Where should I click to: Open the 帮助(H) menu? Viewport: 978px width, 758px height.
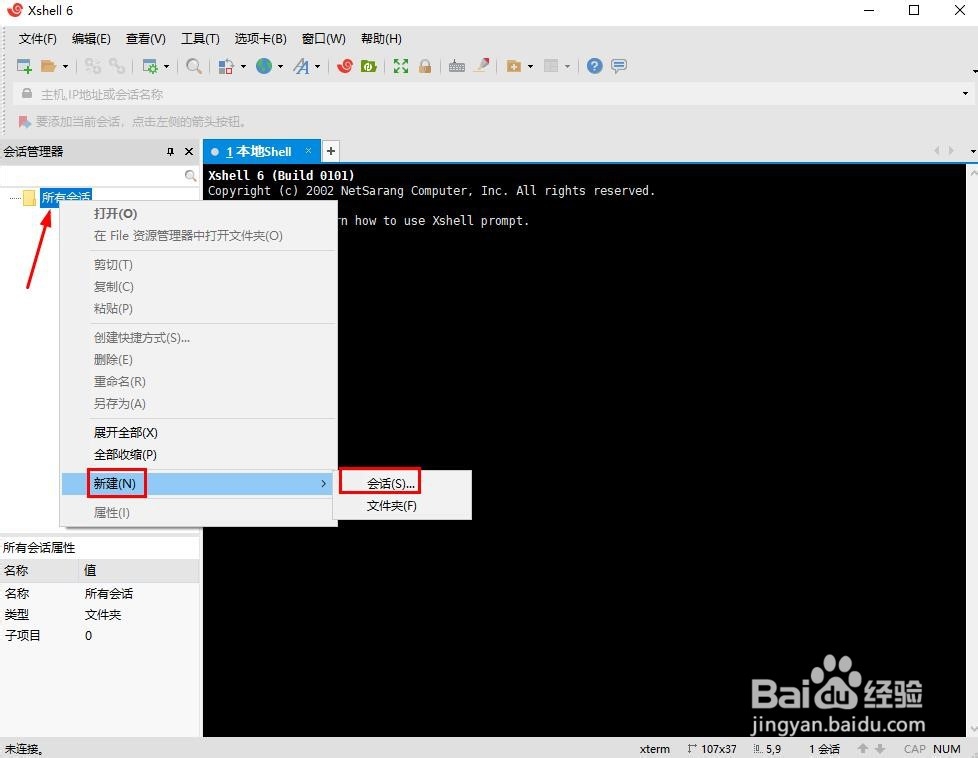(x=381, y=39)
